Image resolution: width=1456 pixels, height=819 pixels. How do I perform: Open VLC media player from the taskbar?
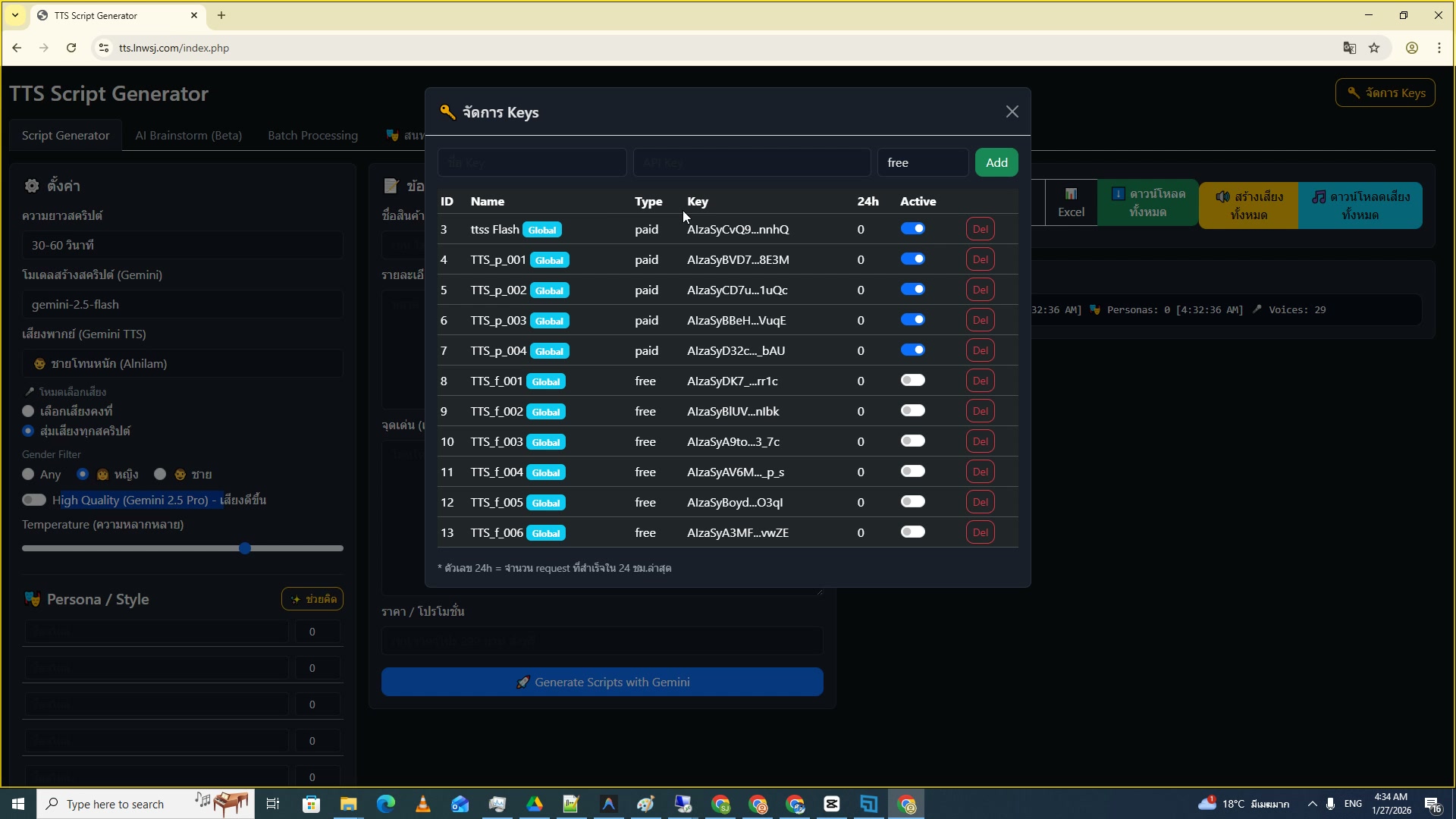click(x=422, y=804)
